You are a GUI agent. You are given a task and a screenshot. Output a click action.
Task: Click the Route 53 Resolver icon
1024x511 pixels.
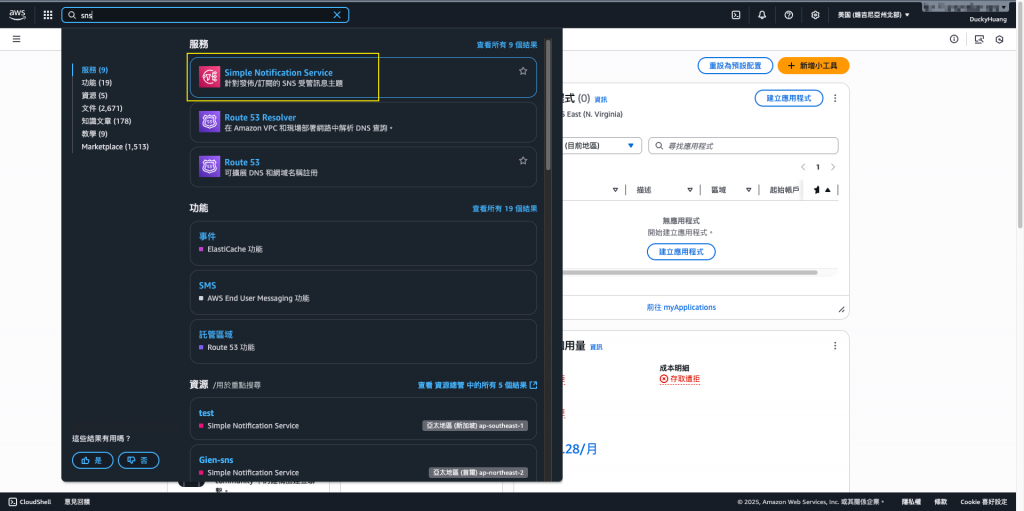pyautogui.click(x=209, y=122)
